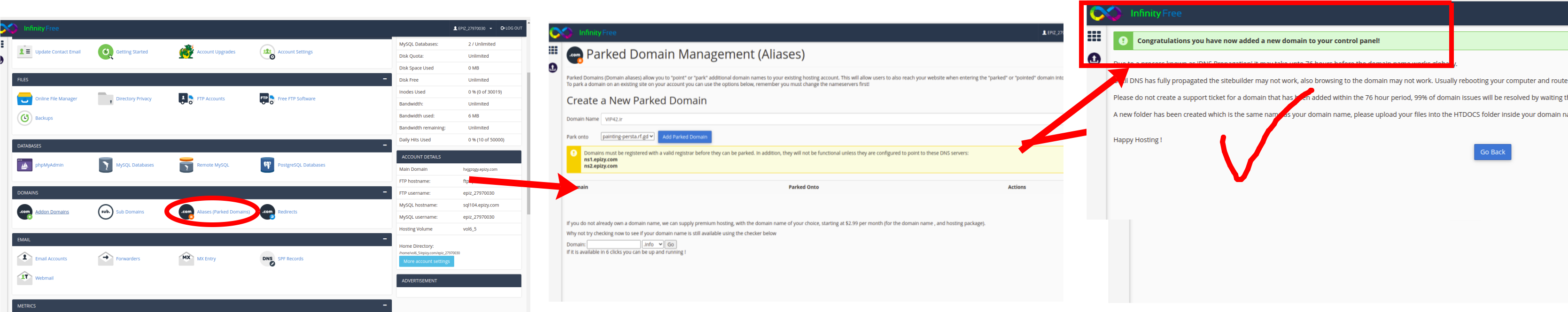
Task: Click the ADVERTISEMENT panel header
Action: point(459,281)
